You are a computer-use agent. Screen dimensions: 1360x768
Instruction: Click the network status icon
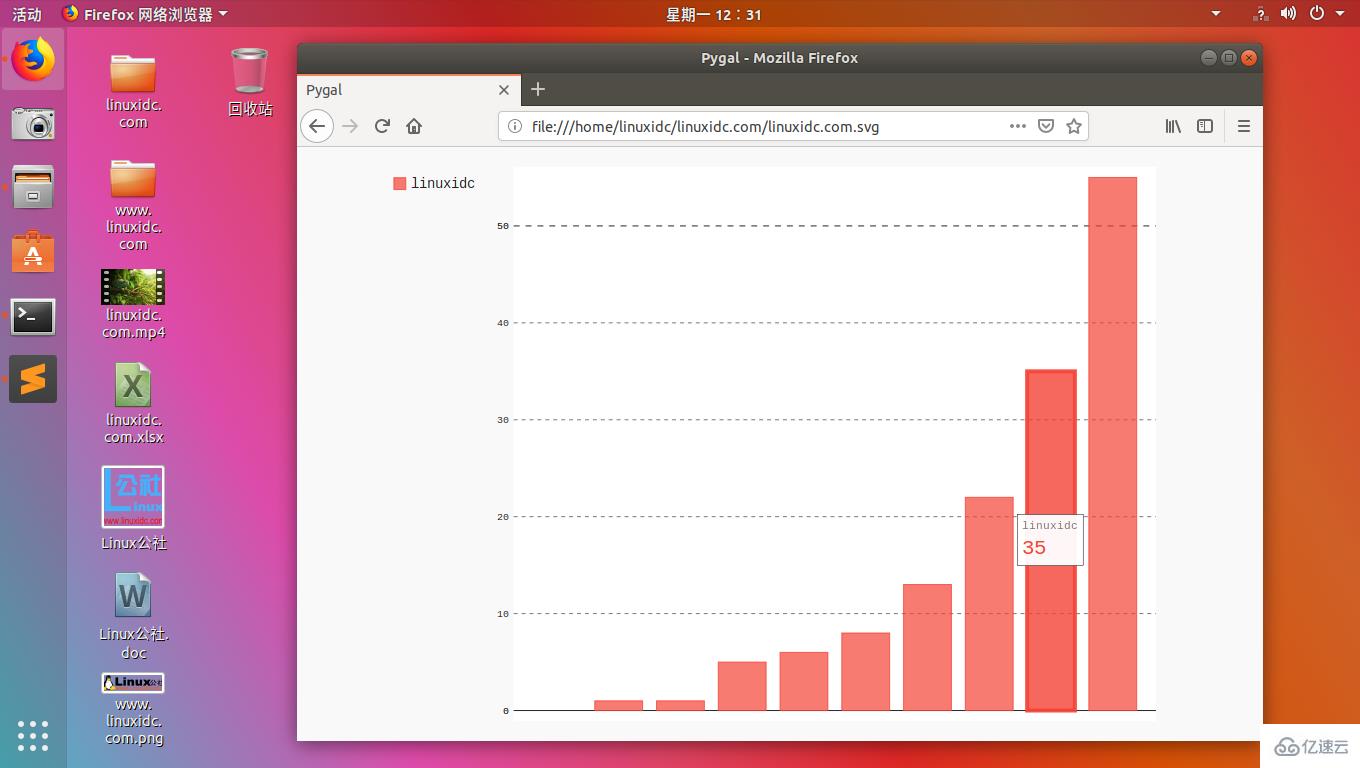(1260, 14)
